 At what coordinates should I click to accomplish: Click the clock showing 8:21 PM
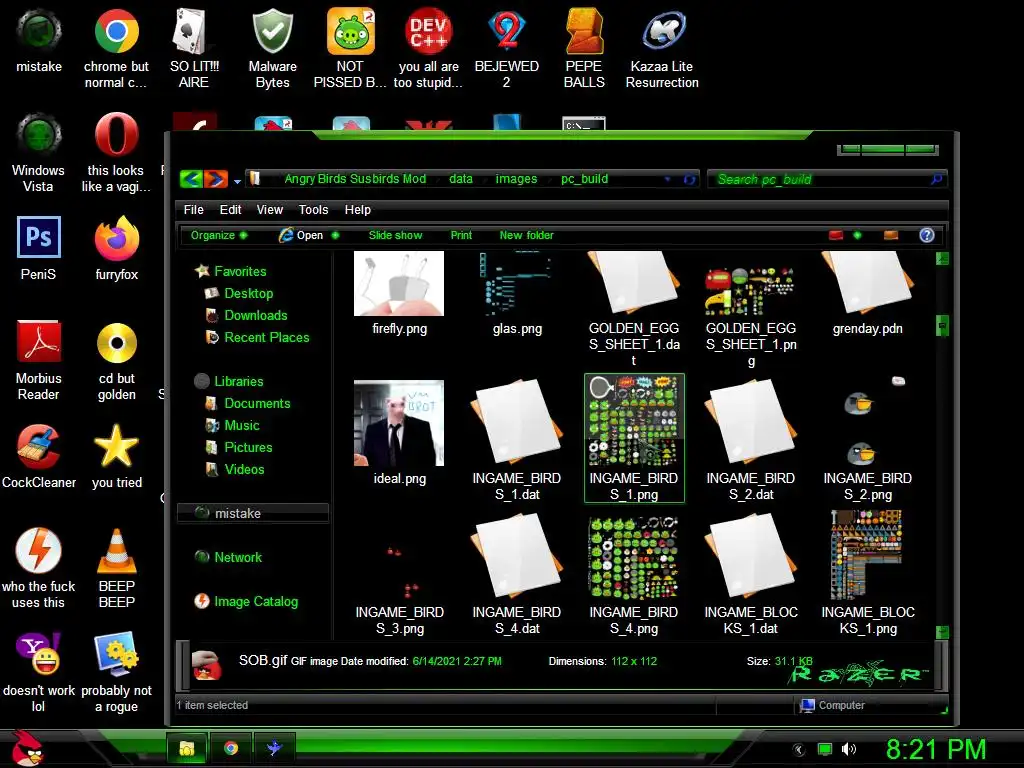pyautogui.click(x=935, y=749)
